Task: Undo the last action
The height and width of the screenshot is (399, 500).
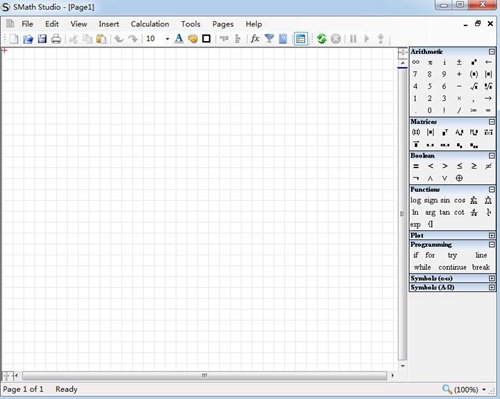Action: click(119, 39)
